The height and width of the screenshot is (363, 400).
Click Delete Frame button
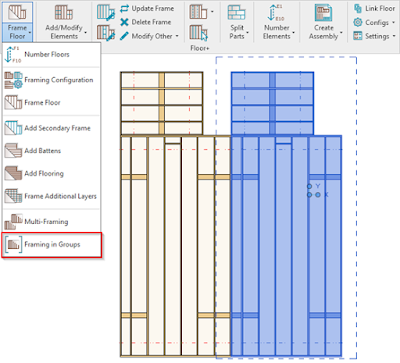click(x=145, y=22)
